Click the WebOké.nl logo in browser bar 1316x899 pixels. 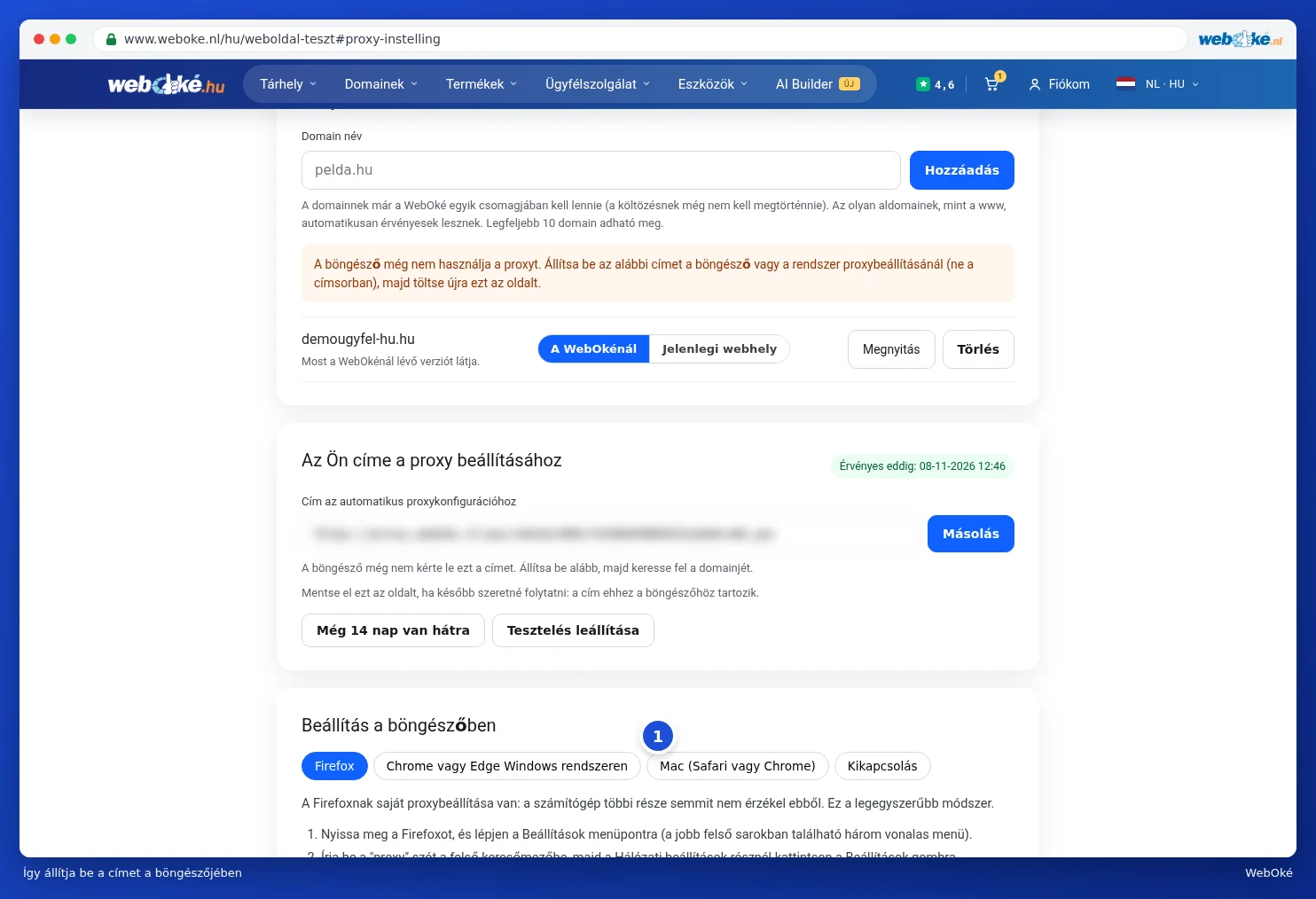pyautogui.click(x=1240, y=39)
